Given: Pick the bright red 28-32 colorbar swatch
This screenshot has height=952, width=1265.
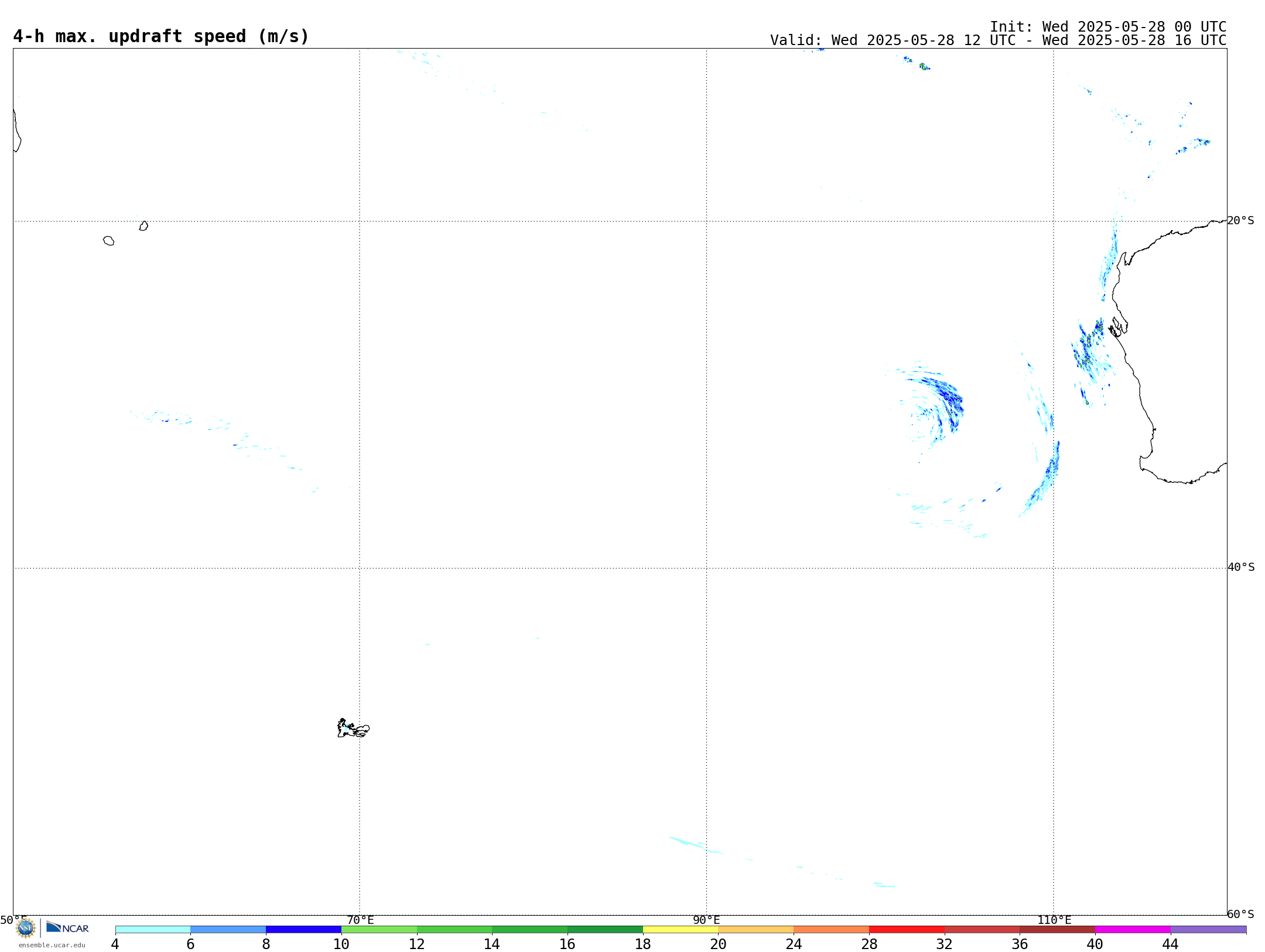Looking at the screenshot, I should (x=907, y=930).
